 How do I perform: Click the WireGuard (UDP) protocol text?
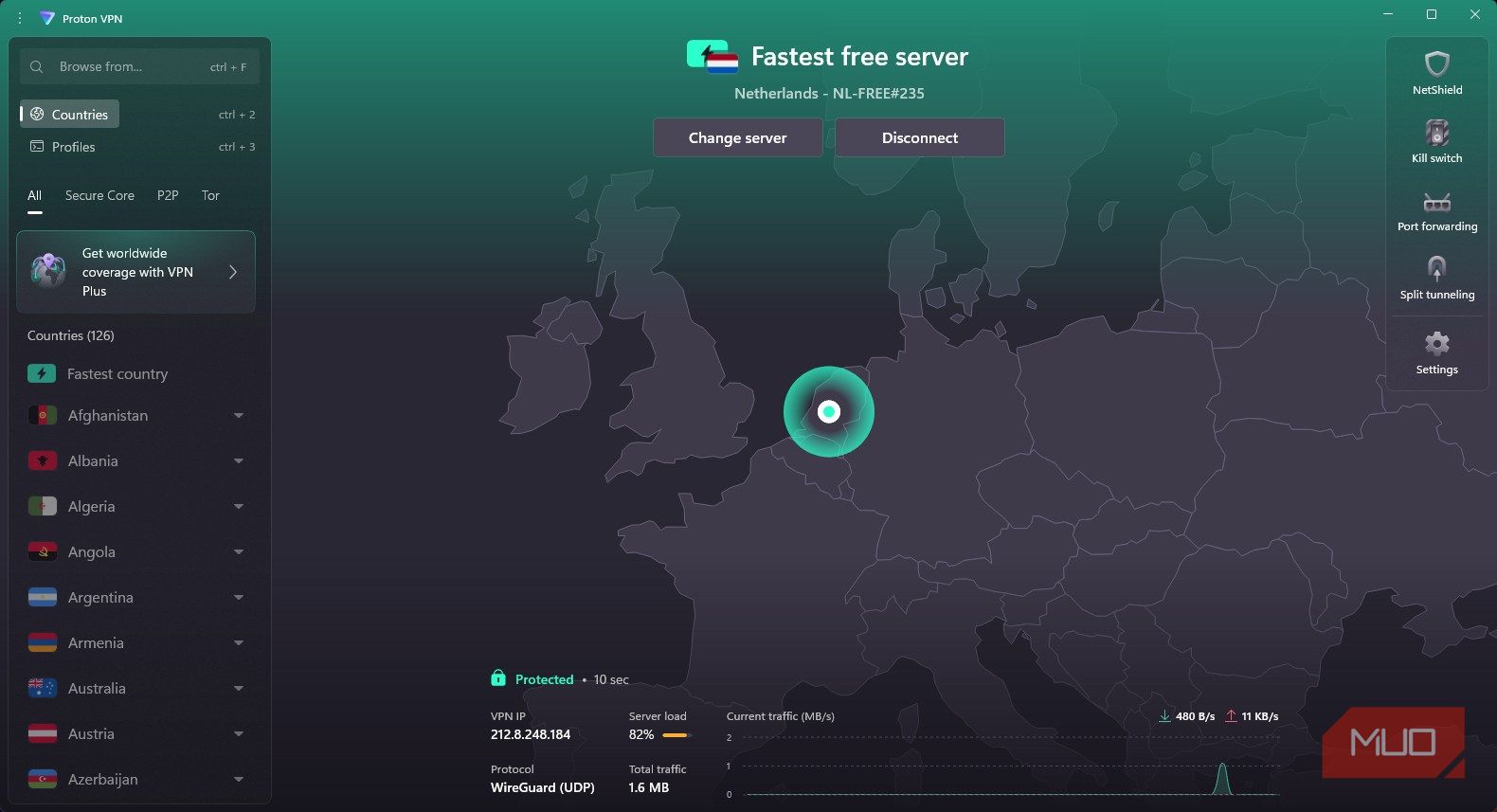pos(543,787)
